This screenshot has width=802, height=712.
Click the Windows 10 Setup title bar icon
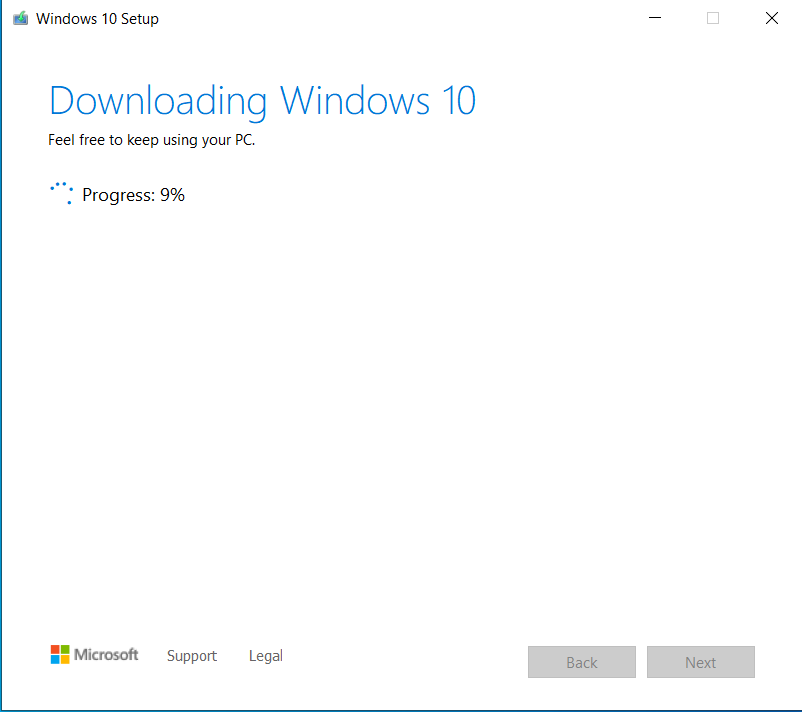coord(20,18)
